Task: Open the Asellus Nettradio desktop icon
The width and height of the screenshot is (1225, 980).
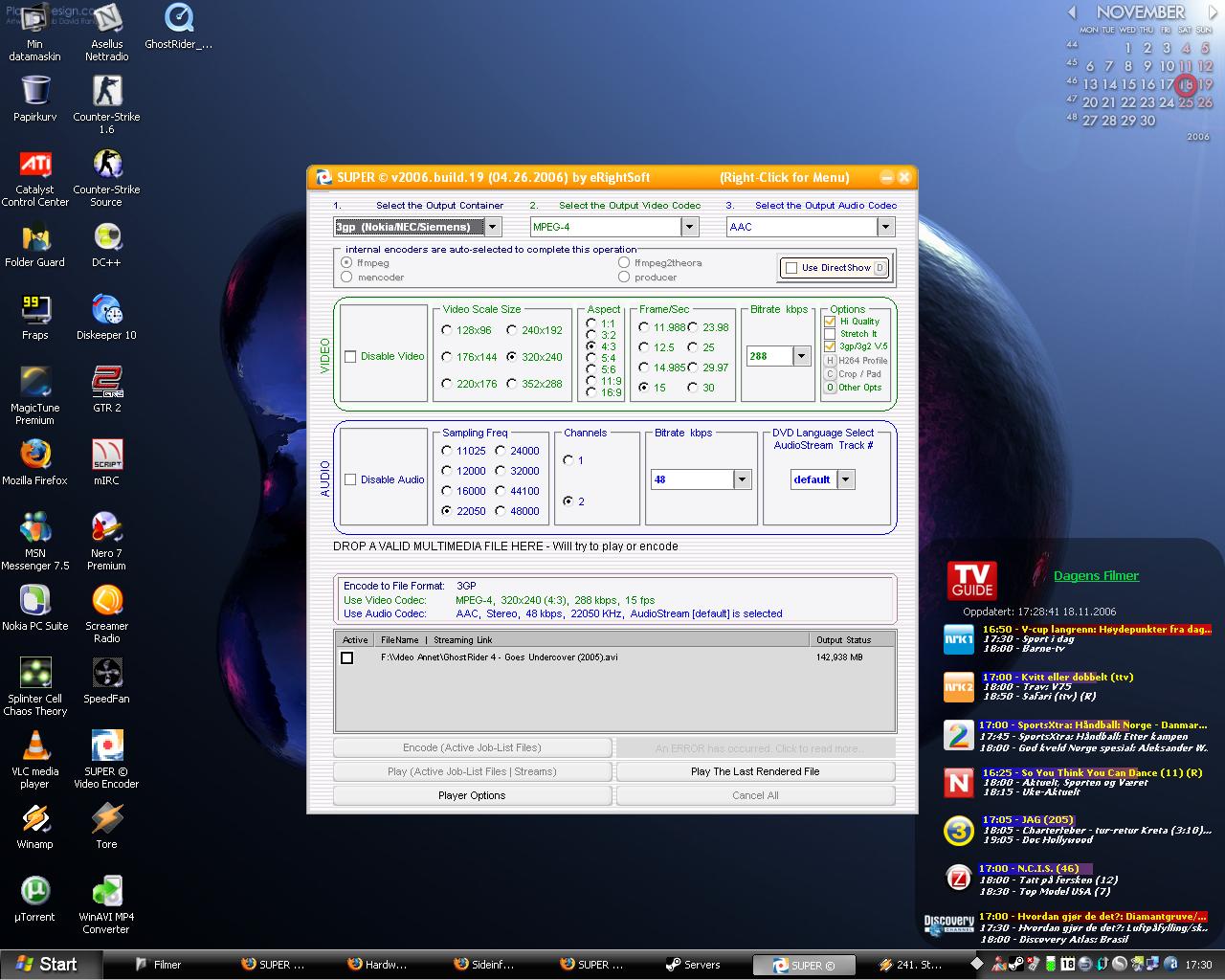Action: (x=106, y=33)
